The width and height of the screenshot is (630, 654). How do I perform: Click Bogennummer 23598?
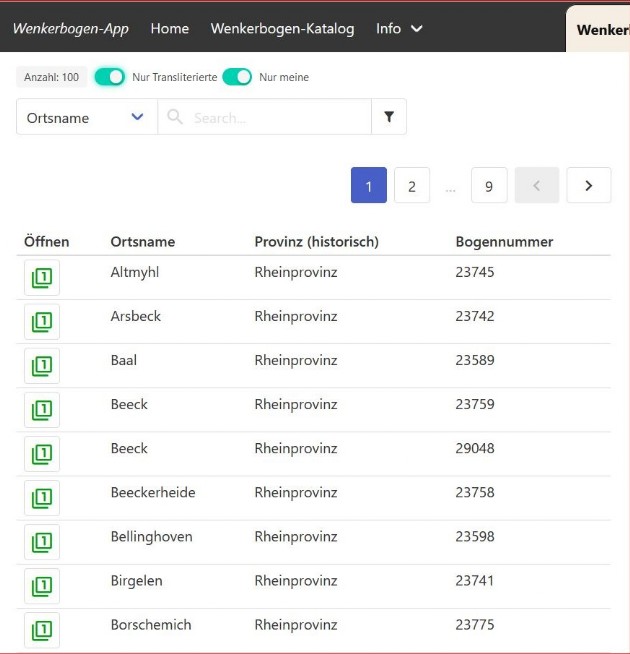[x=475, y=536]
